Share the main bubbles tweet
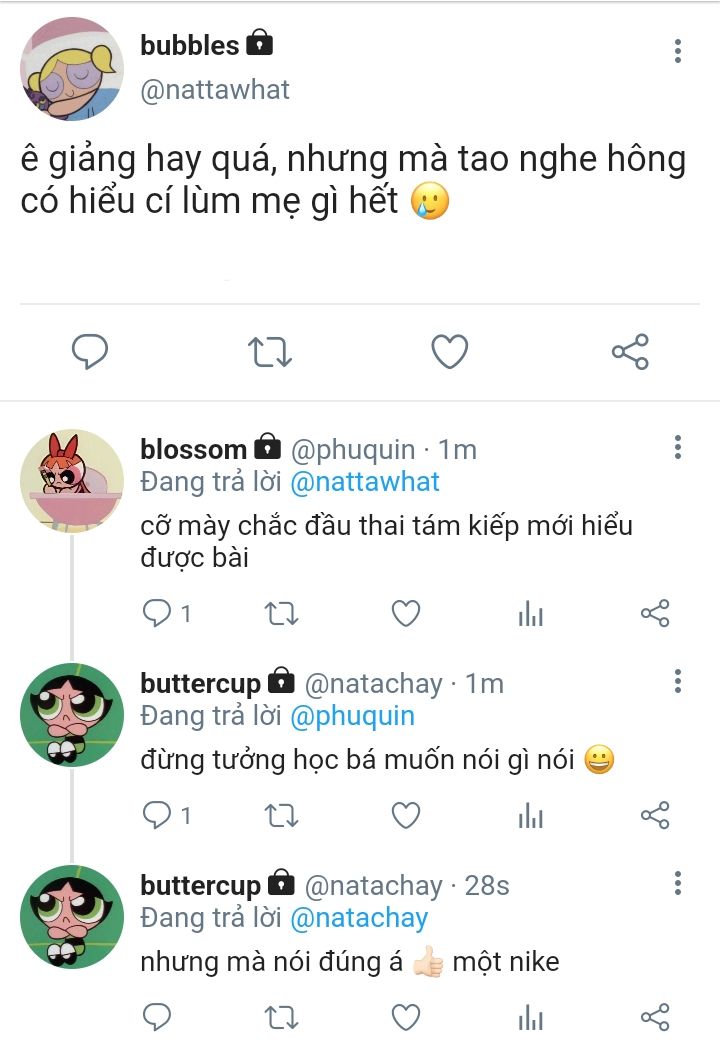This screenshot has width=720, height=1040. (x=630, y=351)
